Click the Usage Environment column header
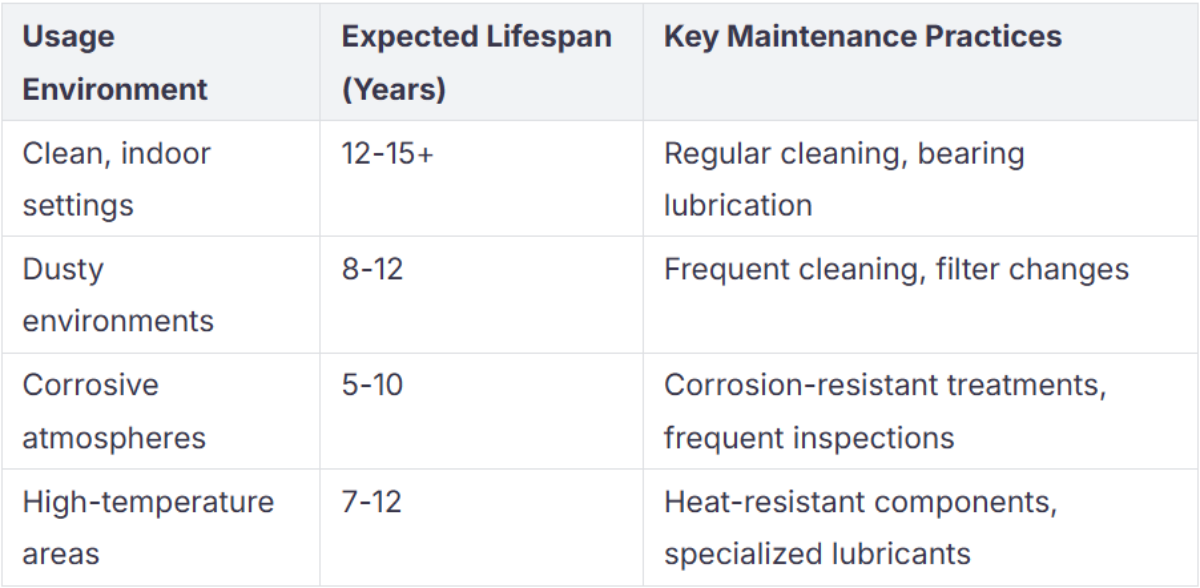Screen dimensions: 1200x588 [114, 62]
